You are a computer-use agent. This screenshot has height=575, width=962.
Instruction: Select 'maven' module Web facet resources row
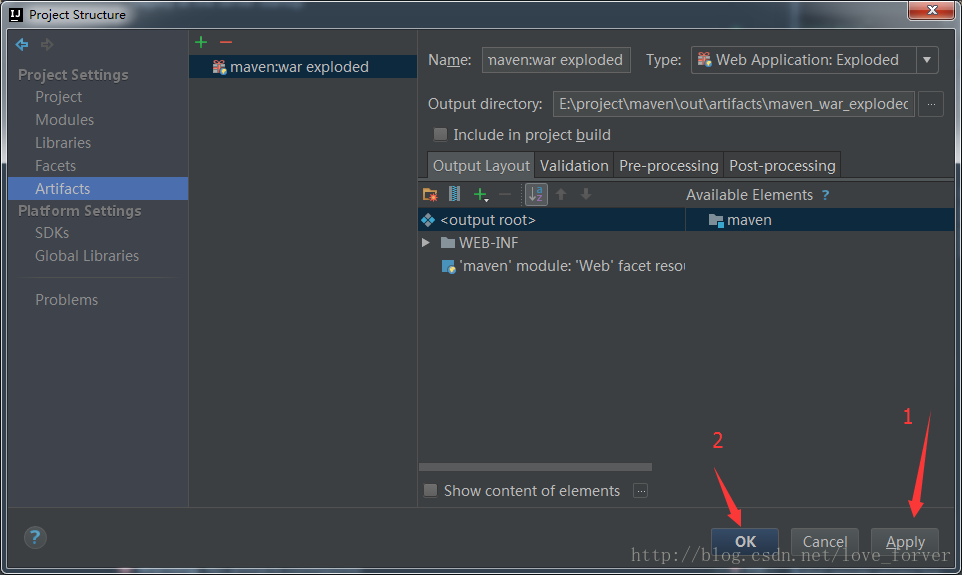552,266
